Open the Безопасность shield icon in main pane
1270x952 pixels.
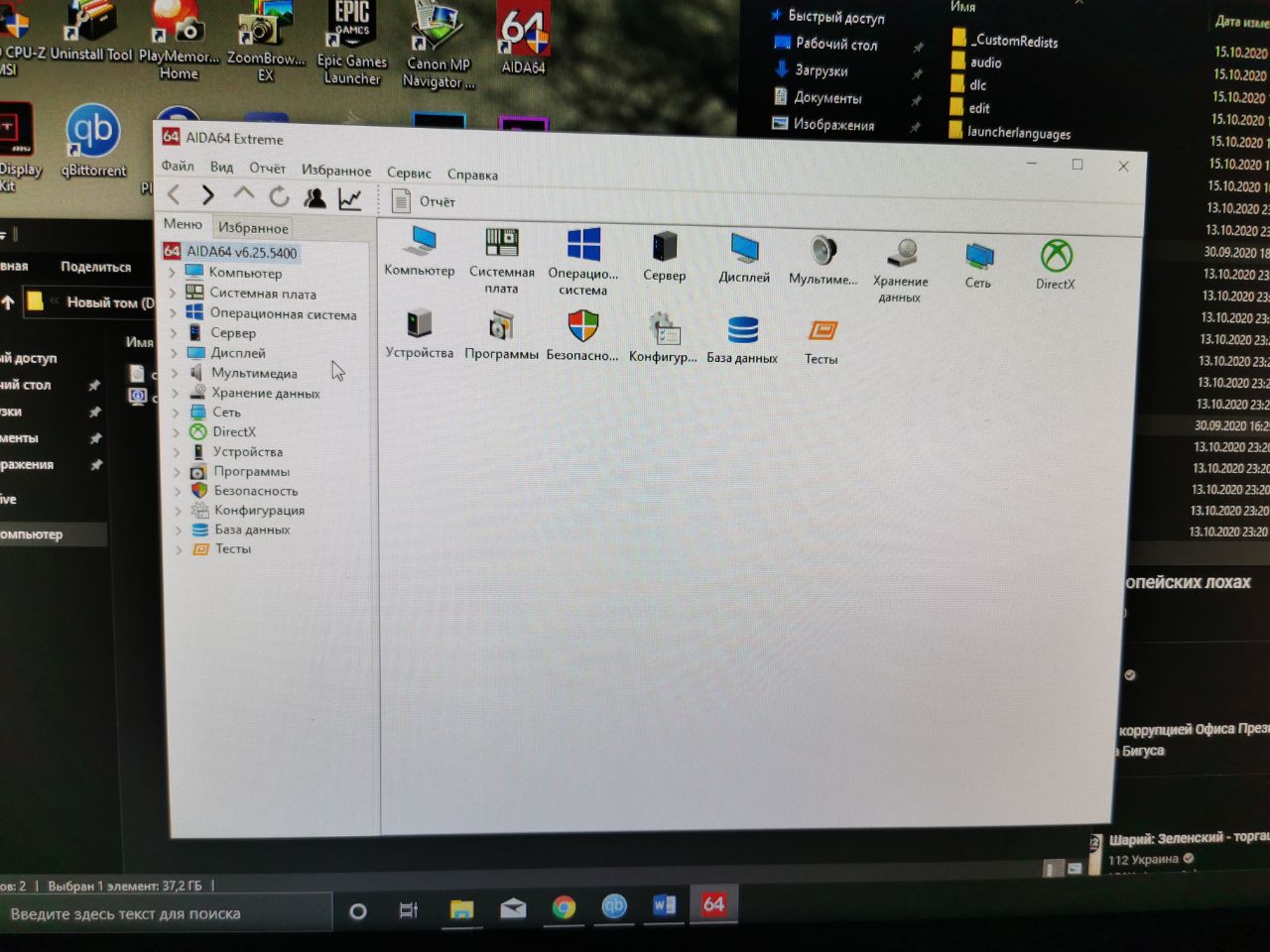582,326
